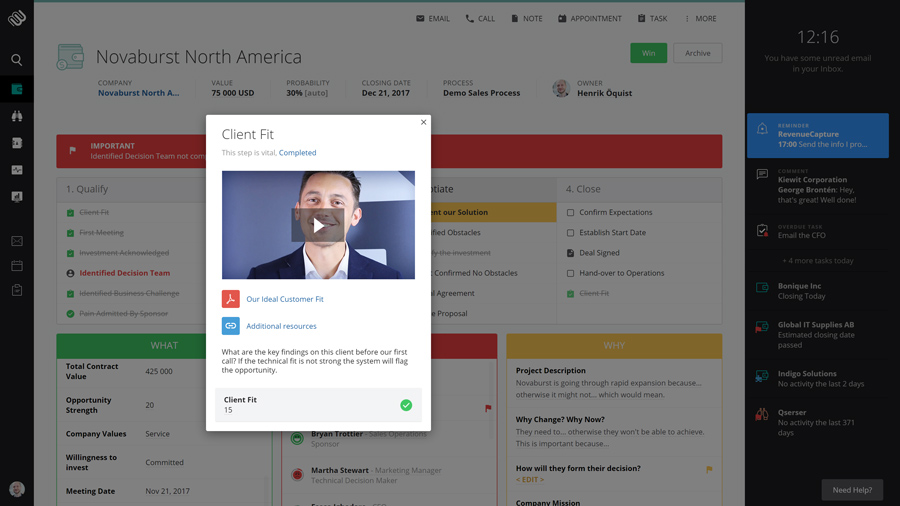Play the Client Fit video
Image resolution: width=900 pixels, height=506 pixels.
point(318,225)
